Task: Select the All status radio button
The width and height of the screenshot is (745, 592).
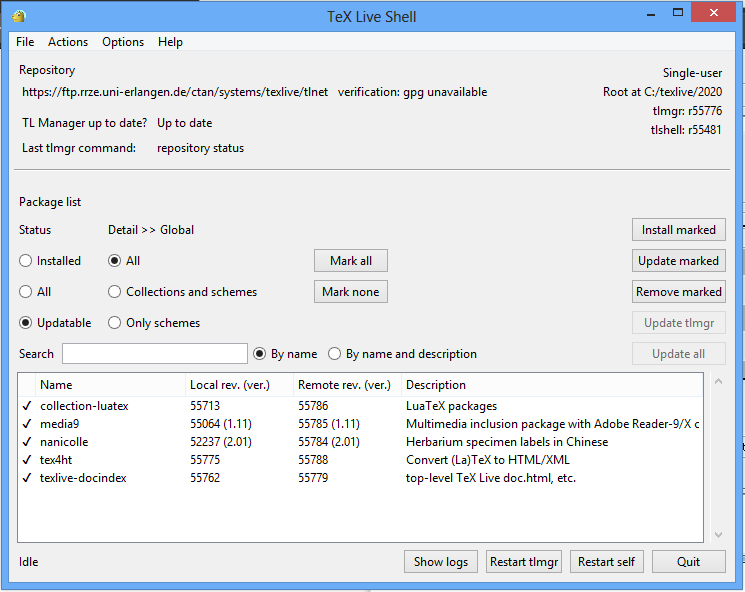Action: (25, 292)
